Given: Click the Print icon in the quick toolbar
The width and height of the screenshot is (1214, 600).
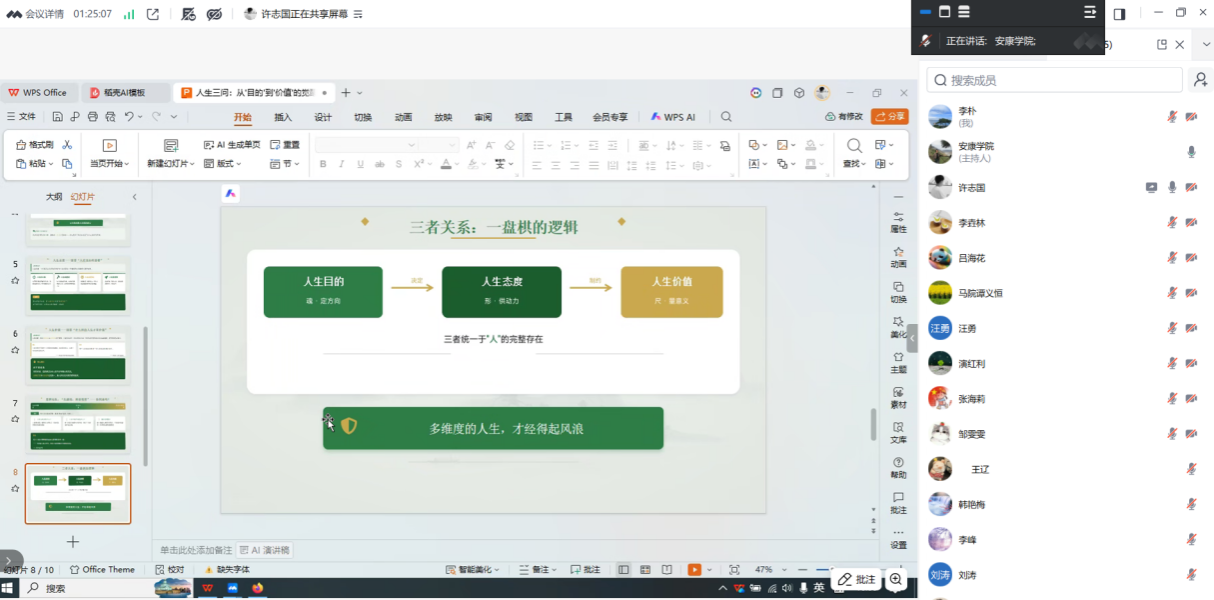Looking at the screenshot, I should (92, 117).
